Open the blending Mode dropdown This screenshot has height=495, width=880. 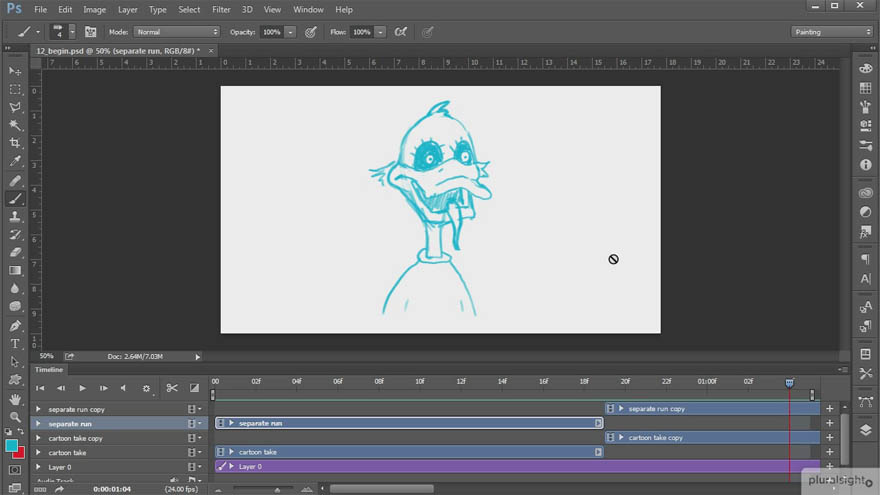[x=177, y=32]
